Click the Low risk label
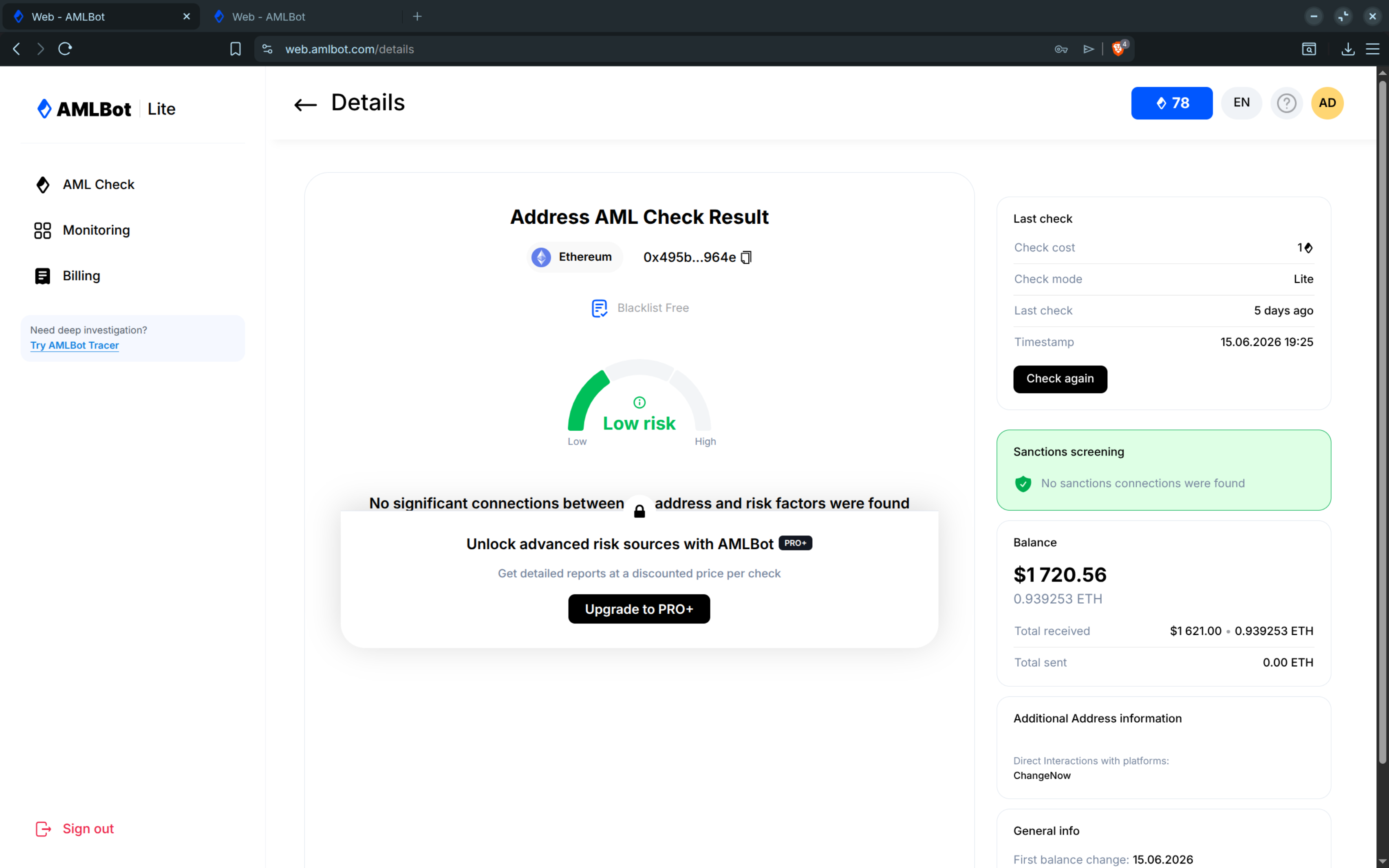1389x868 pixels. click(639, 424)
